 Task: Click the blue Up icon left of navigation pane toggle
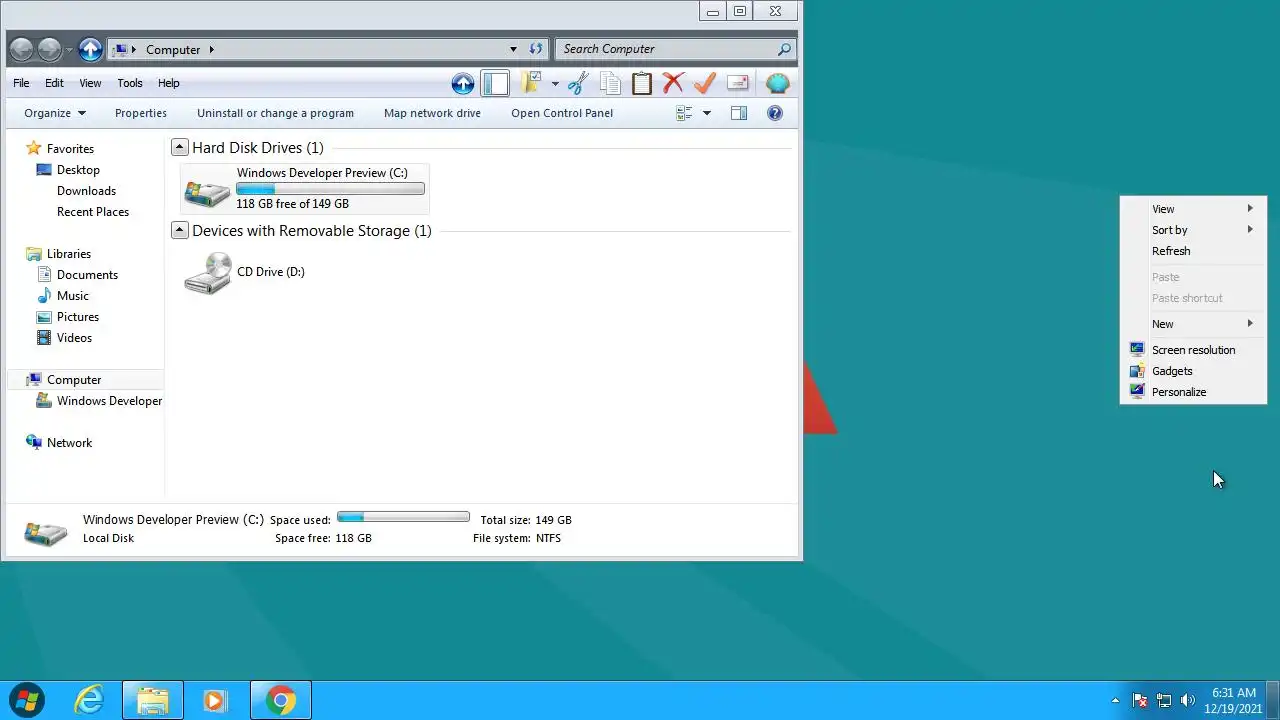463,84
